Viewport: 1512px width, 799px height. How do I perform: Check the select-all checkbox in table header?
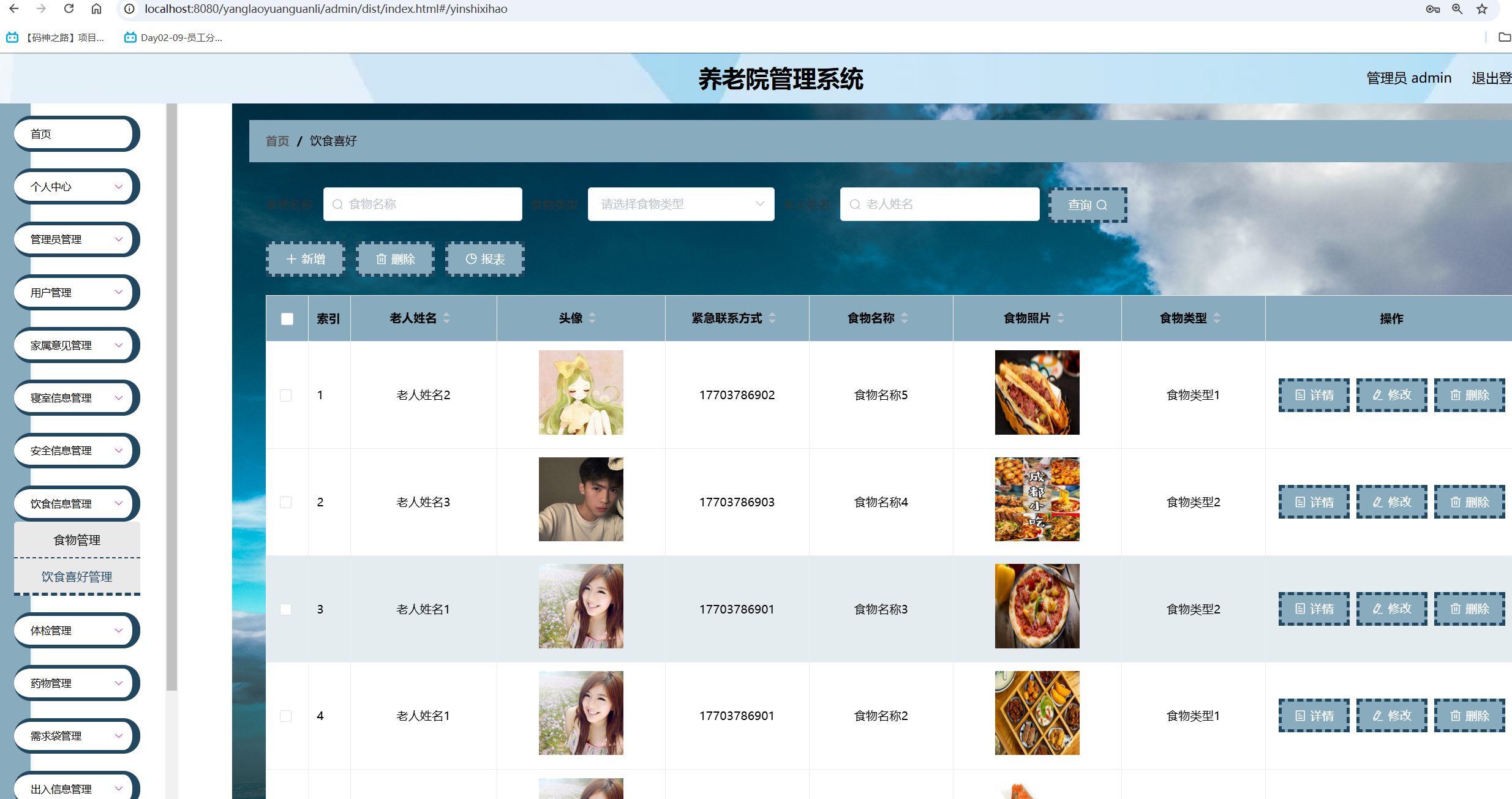[x=286, y=318]
